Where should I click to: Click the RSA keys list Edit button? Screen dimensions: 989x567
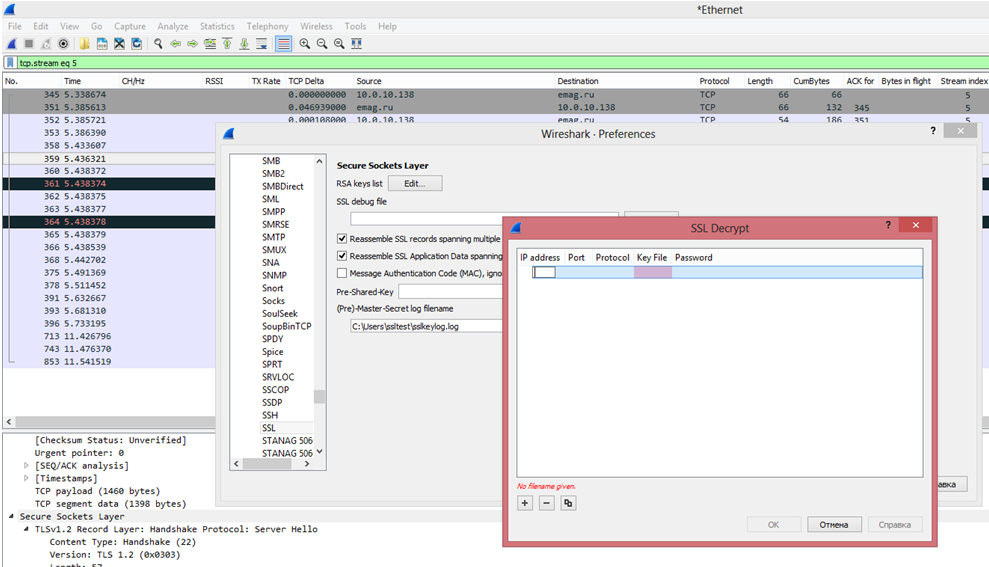pos(414,184)
